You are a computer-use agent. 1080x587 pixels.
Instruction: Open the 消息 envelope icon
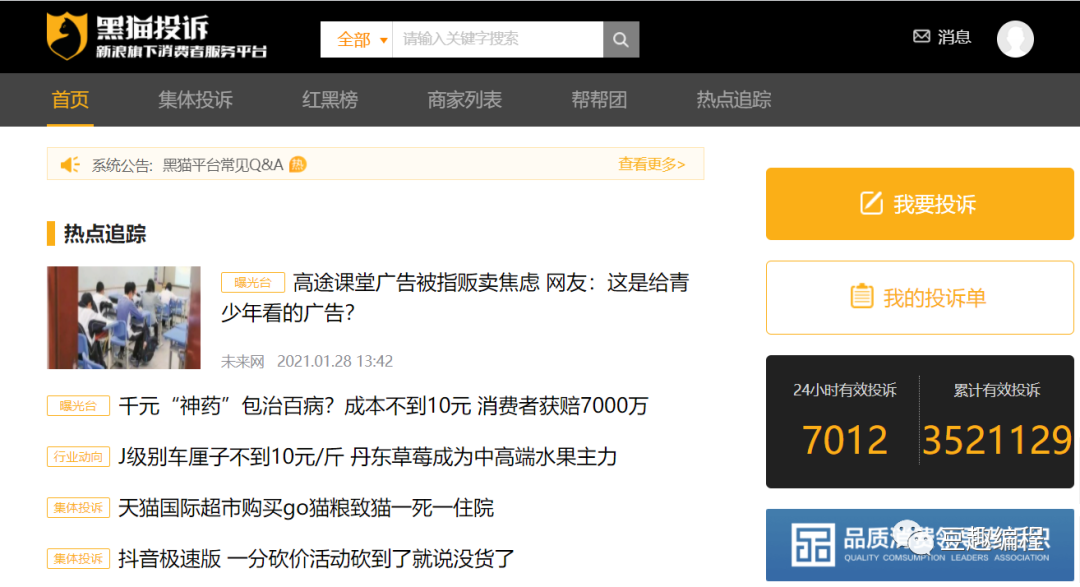pos(921,37)
